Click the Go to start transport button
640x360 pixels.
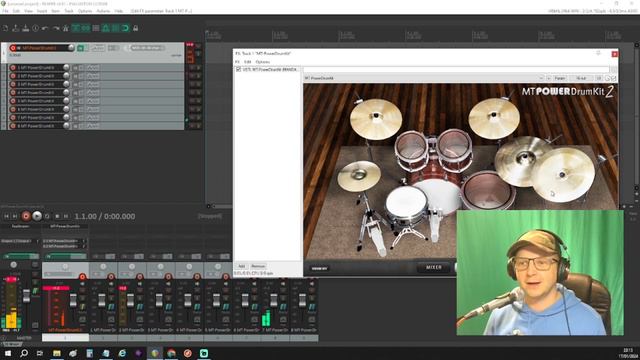coord(6,216)
